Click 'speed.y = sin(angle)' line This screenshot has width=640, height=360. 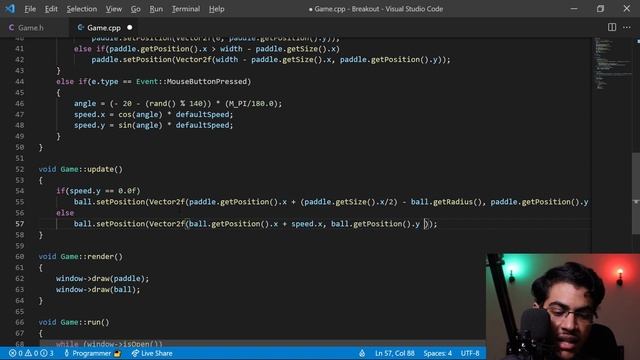point(153,125)
